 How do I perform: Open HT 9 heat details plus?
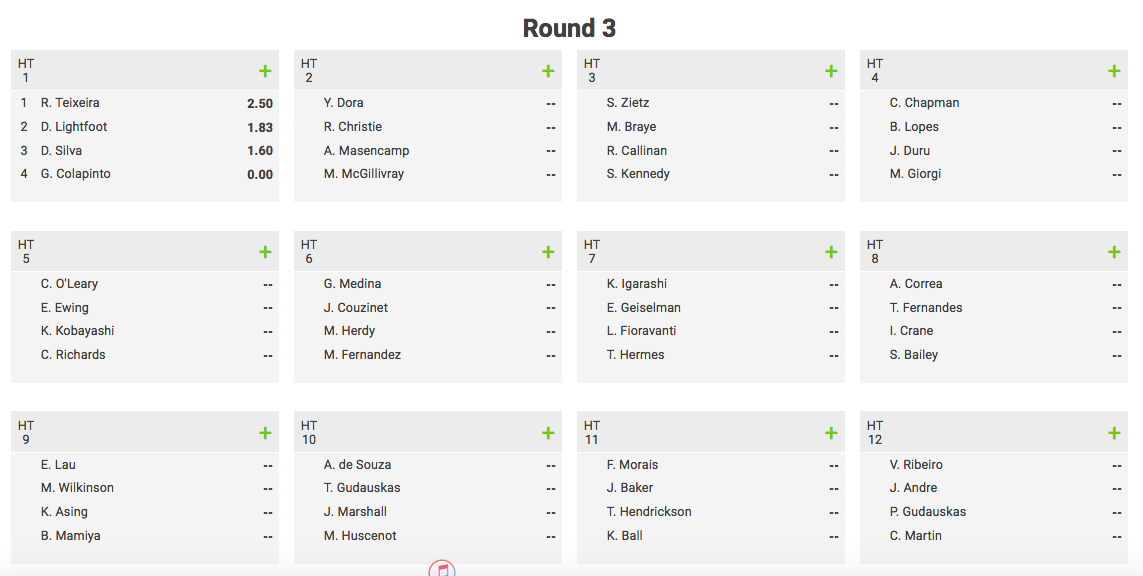pos(265,432)
